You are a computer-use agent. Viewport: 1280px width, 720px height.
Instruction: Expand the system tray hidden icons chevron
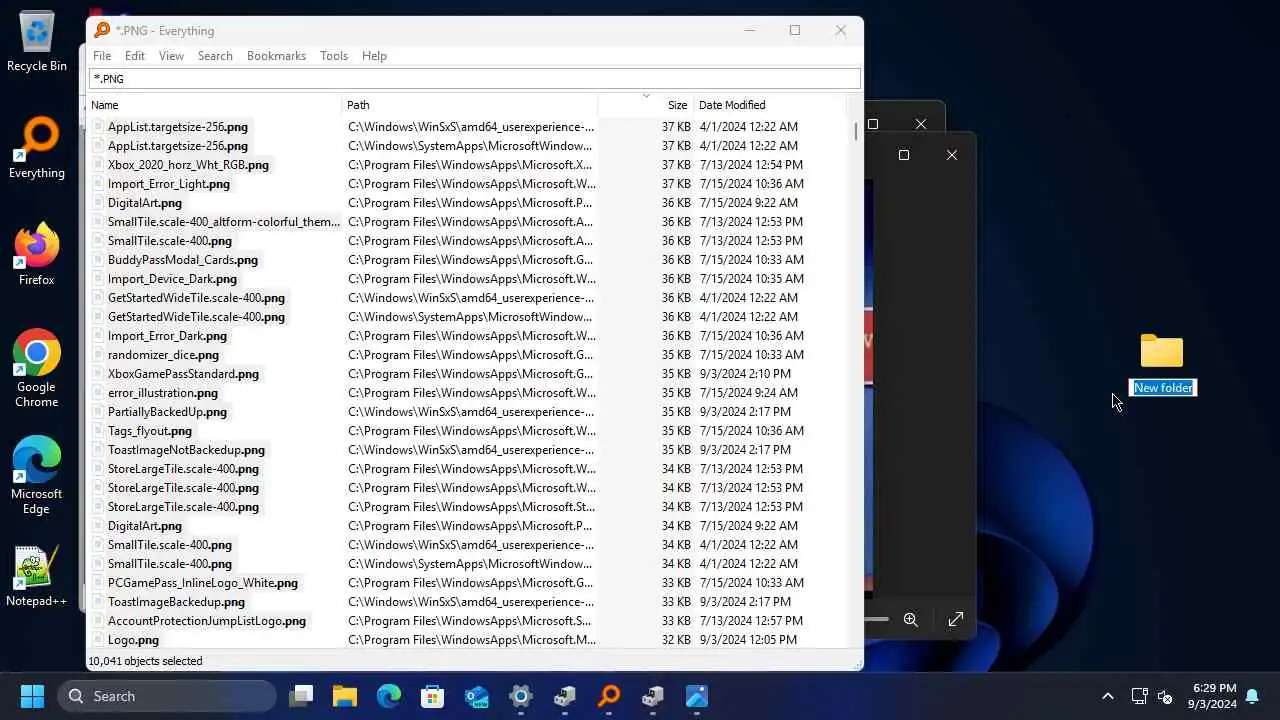click(x=1107, y=696)
